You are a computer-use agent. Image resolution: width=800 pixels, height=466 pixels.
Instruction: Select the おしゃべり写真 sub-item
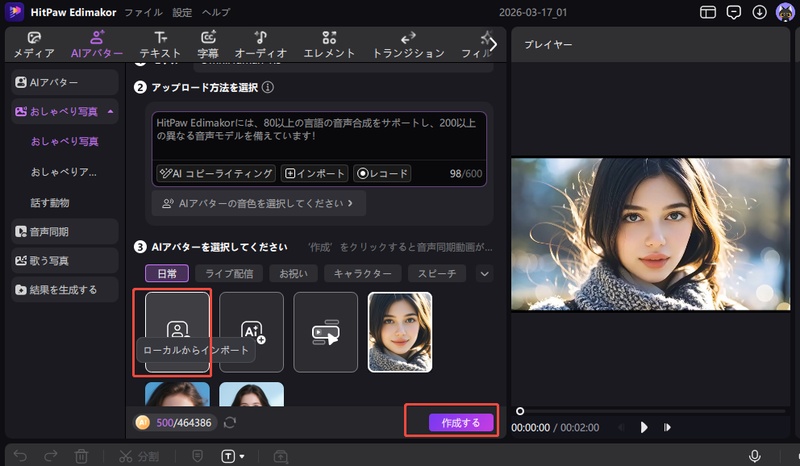point(64,141)
